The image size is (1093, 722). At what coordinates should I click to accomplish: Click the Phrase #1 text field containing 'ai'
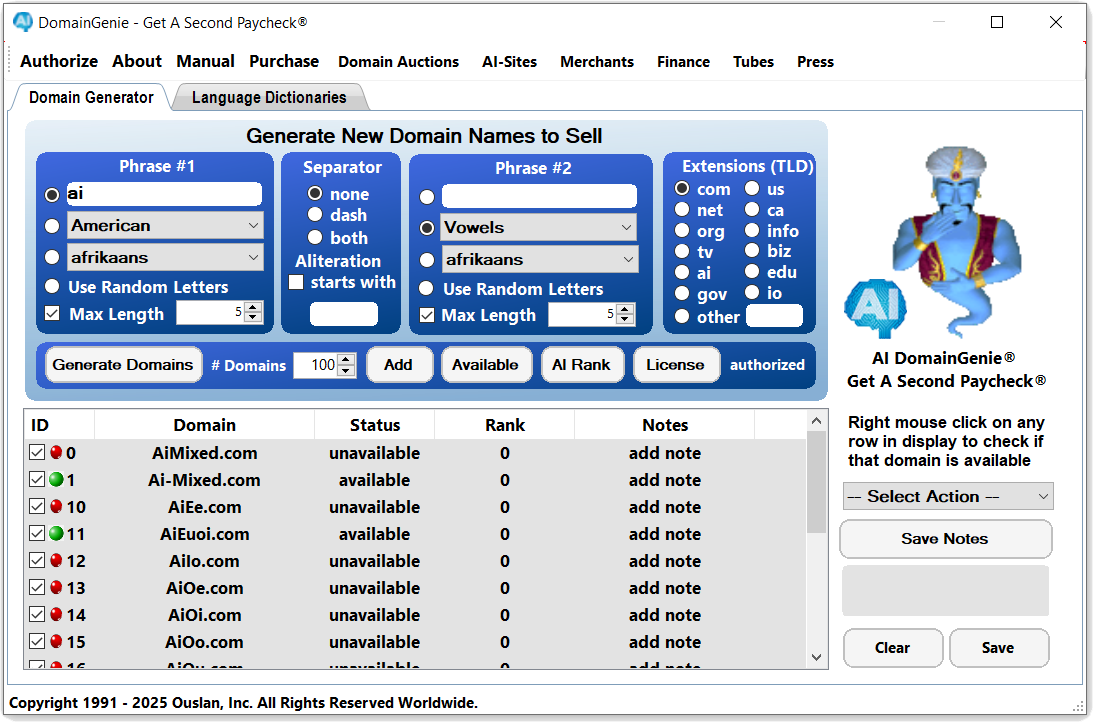point(165,194)
